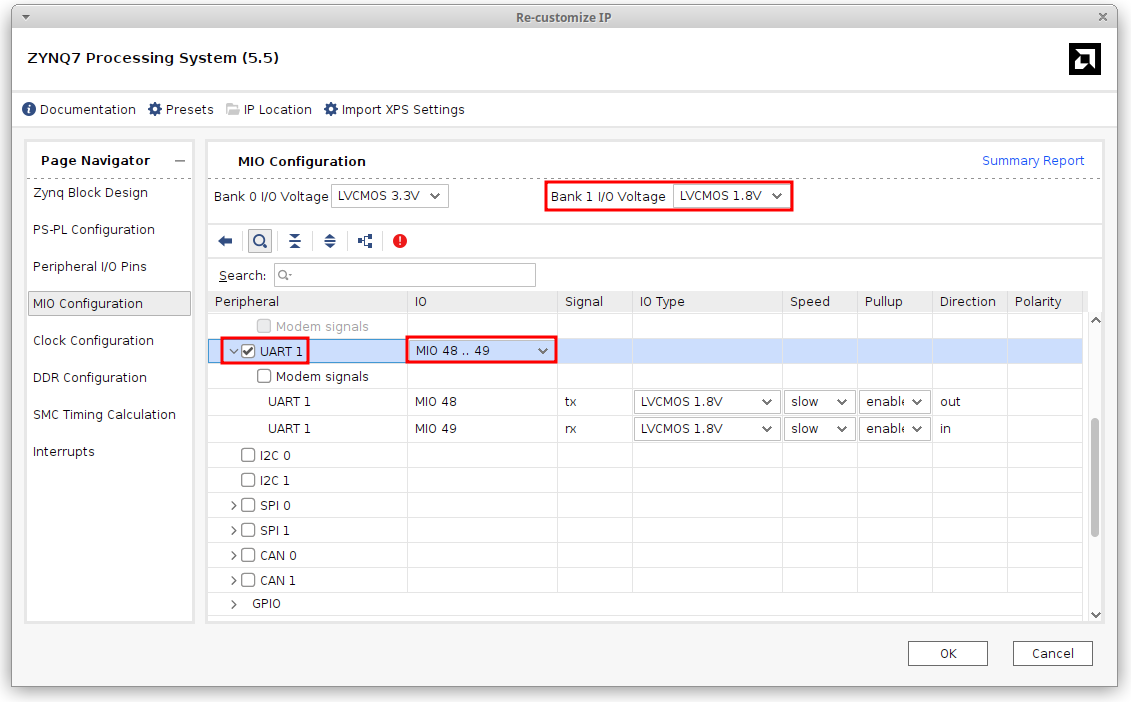Go to Interrupts page
The width and height of the screenshot is (1131, 702).
tap(63, 452)
